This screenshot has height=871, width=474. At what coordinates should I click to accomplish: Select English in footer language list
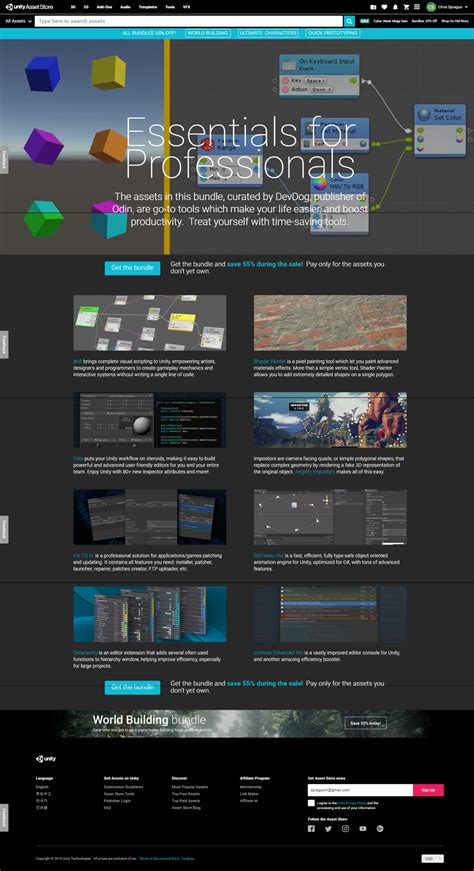click(42, 787)
